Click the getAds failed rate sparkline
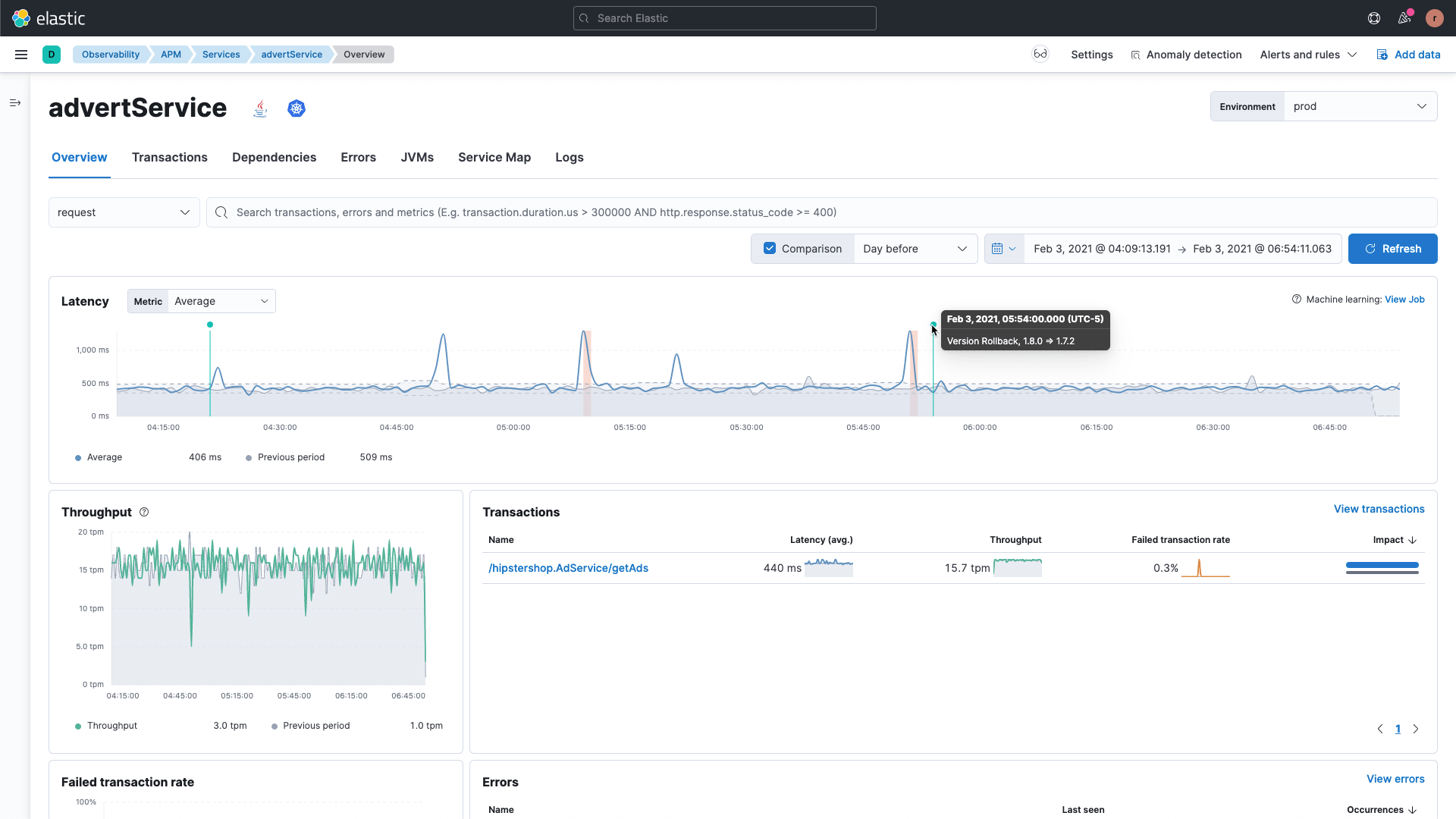This screenshot has height=819, width=1456. click(x=1206, y=568)
